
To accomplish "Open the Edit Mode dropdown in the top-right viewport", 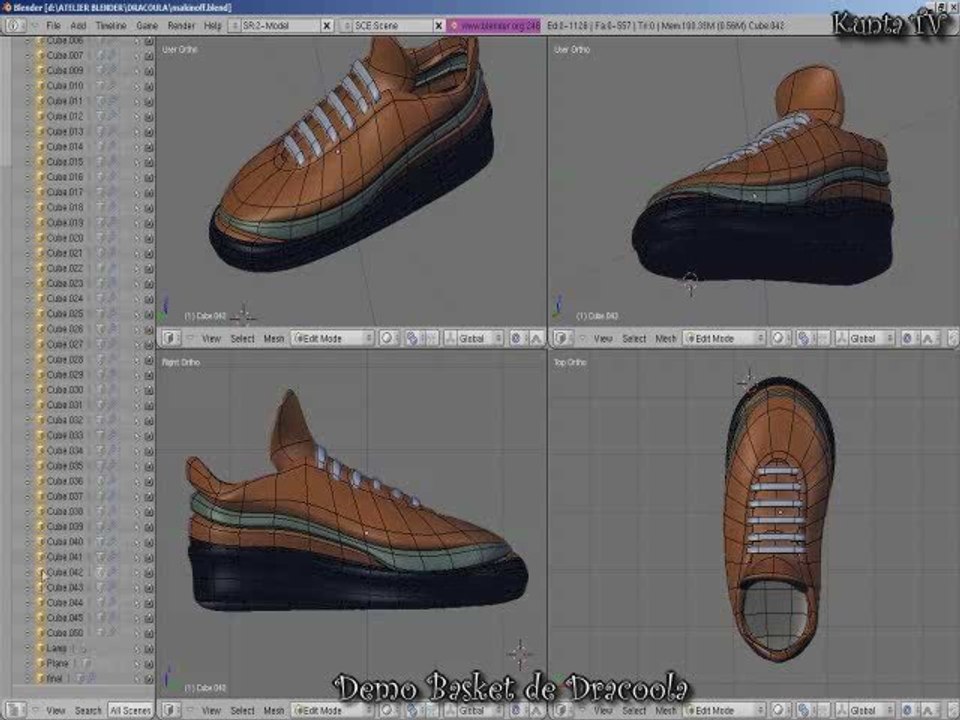I will click(x=724, y=338).
